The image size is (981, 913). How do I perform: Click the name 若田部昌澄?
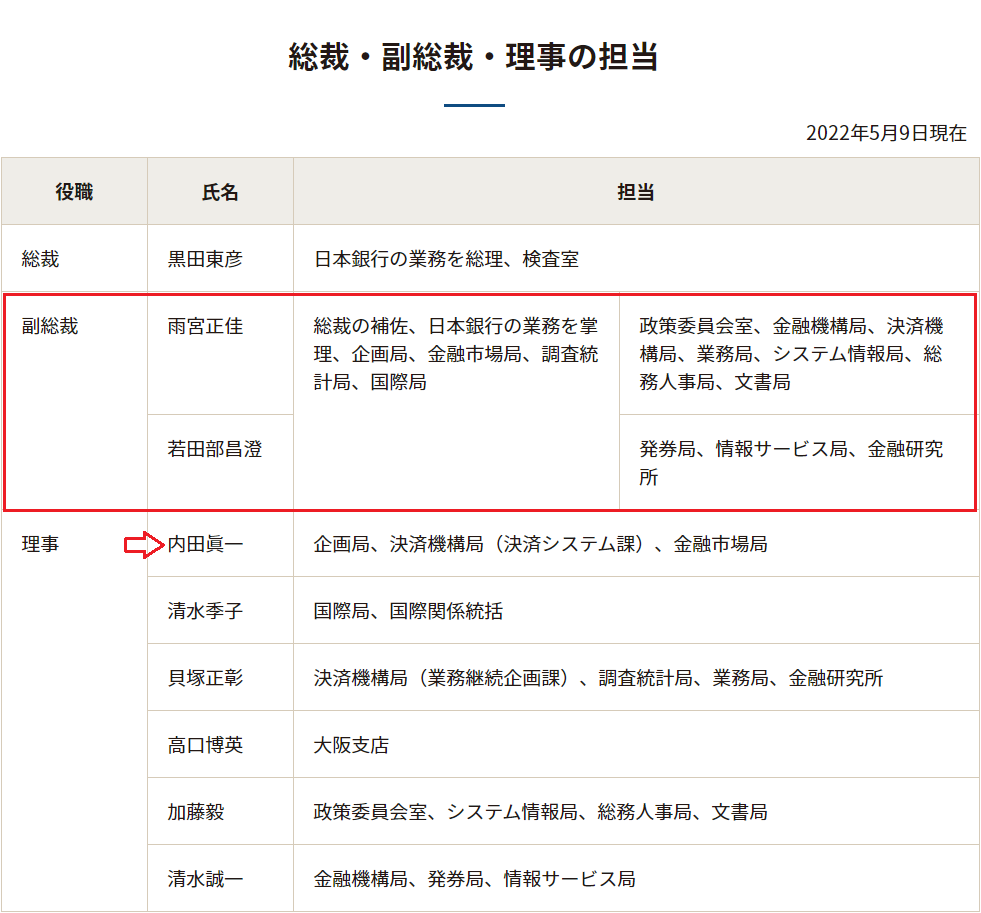click(215, 449)
